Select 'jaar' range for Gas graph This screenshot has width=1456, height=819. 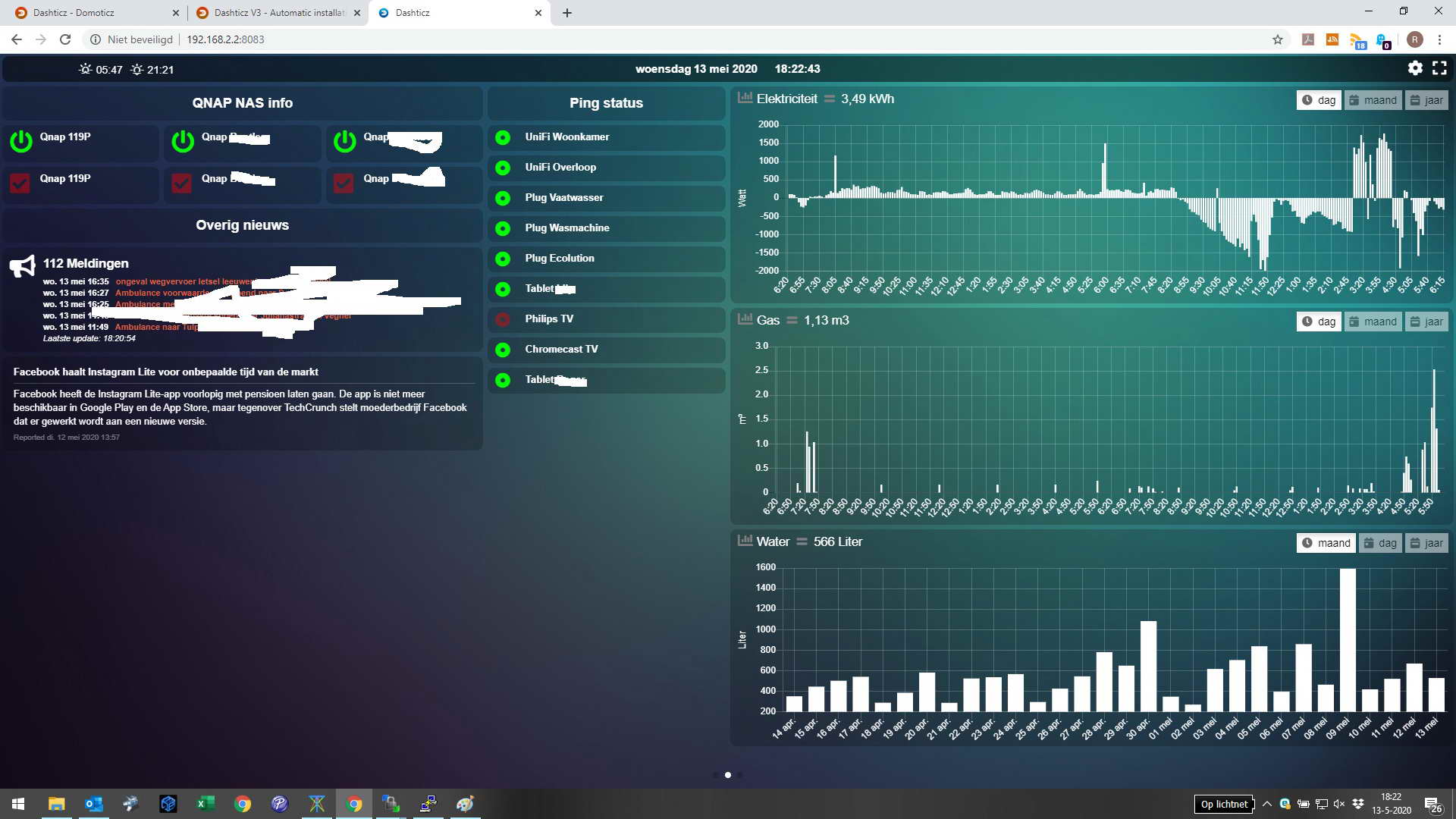tap(1426, 322)
